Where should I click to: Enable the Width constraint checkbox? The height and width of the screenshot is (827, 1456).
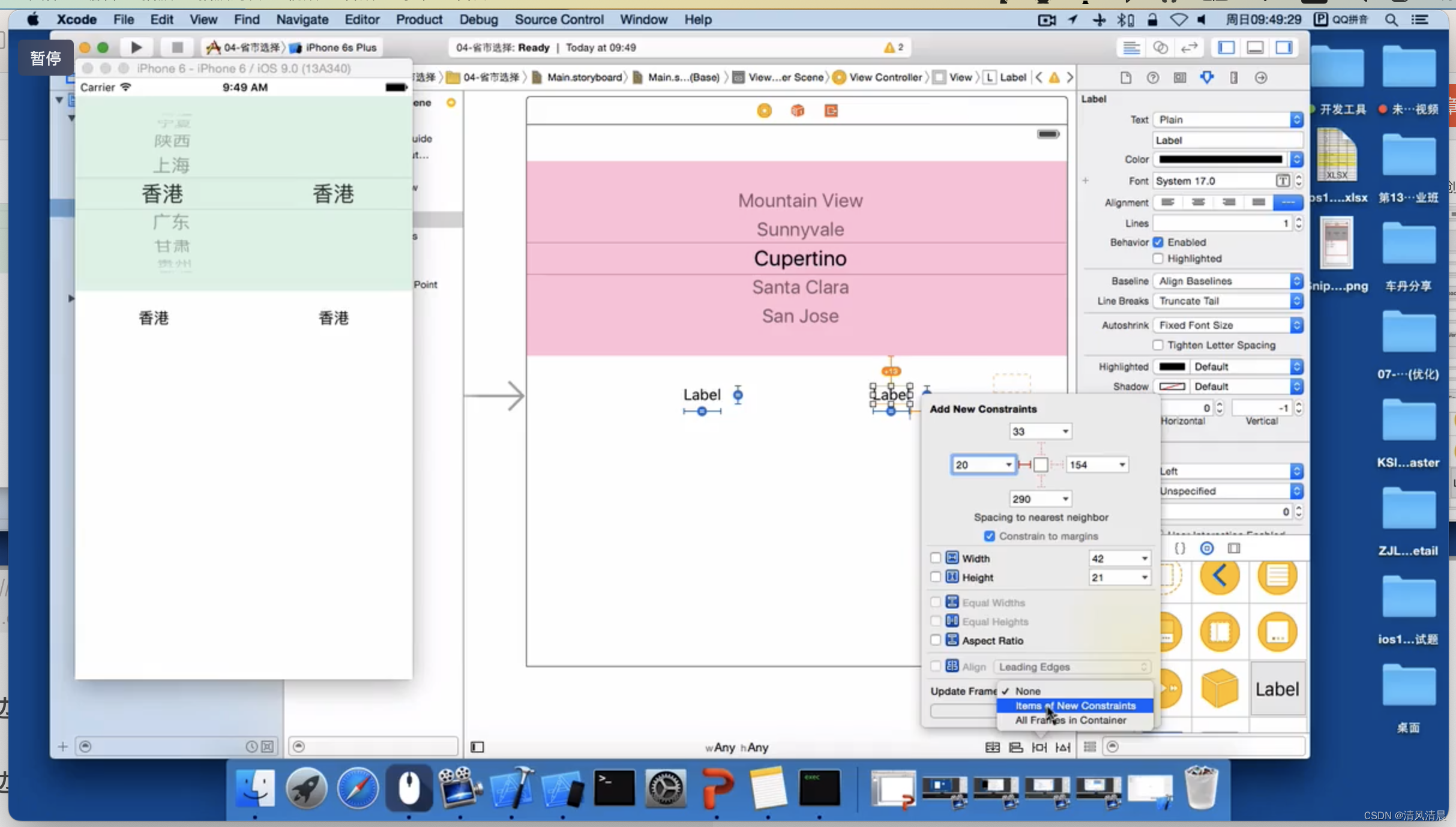tap(935, 558)
